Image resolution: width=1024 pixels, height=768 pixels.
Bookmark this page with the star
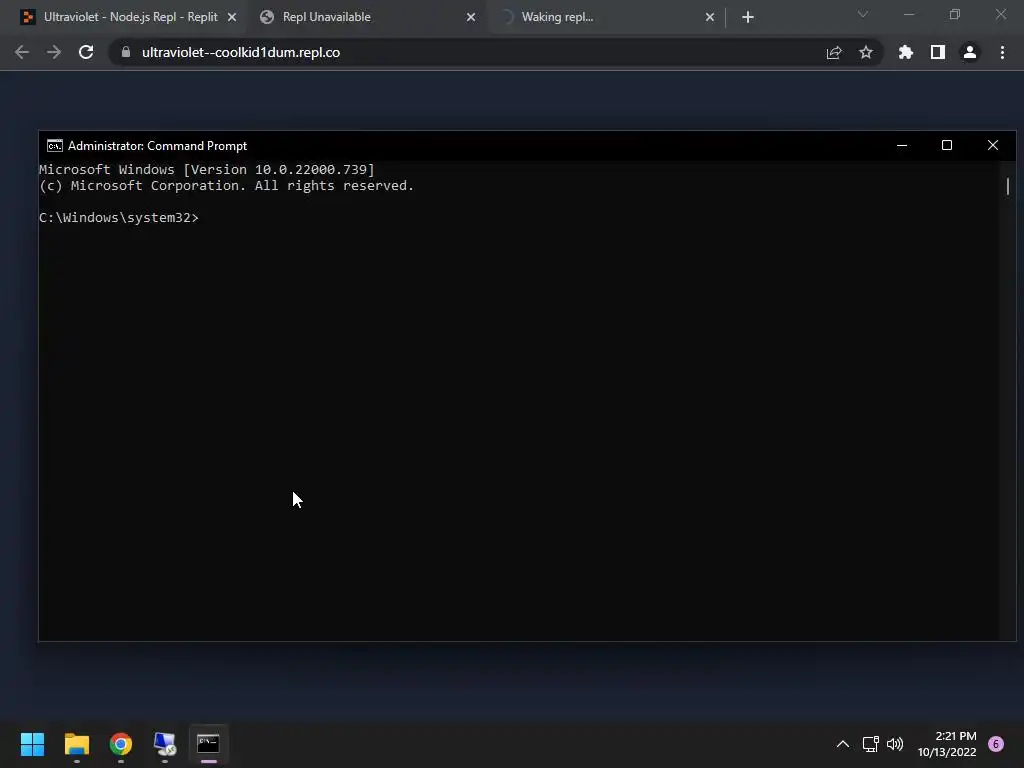(x=866, y=52)
